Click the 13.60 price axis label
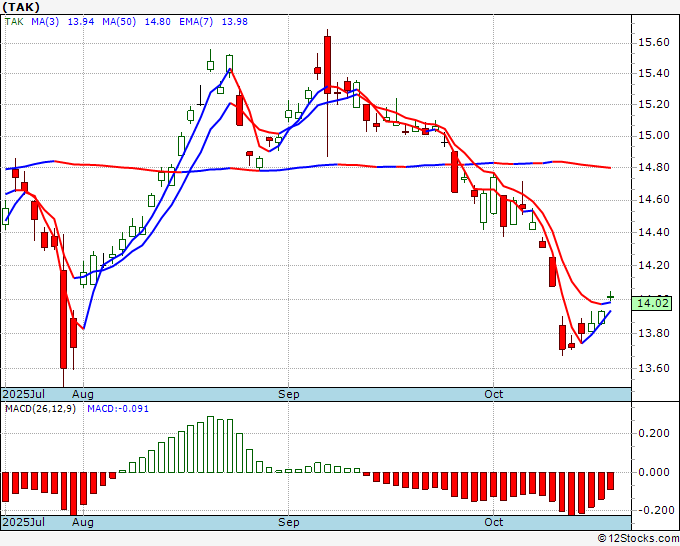The image size is (680, 546). click(654, 368)
